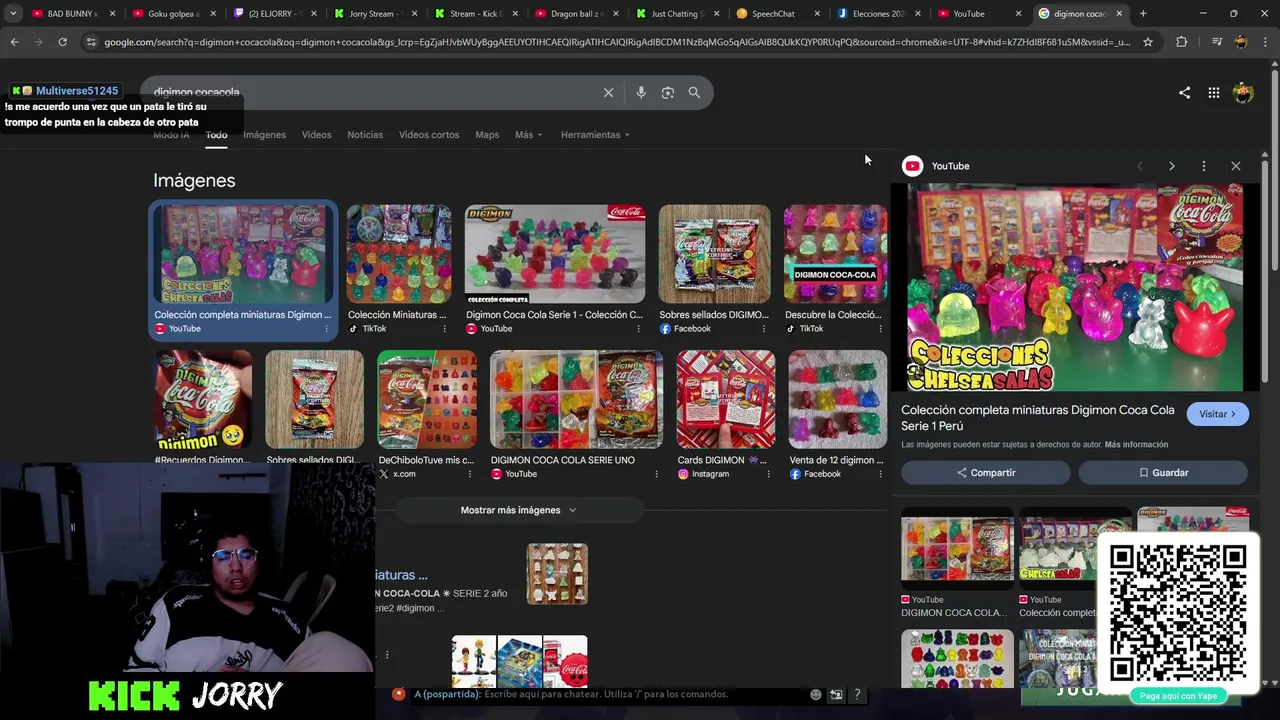Click the 'Compartir' button
Screen dimensions: 1280x720
986,473
